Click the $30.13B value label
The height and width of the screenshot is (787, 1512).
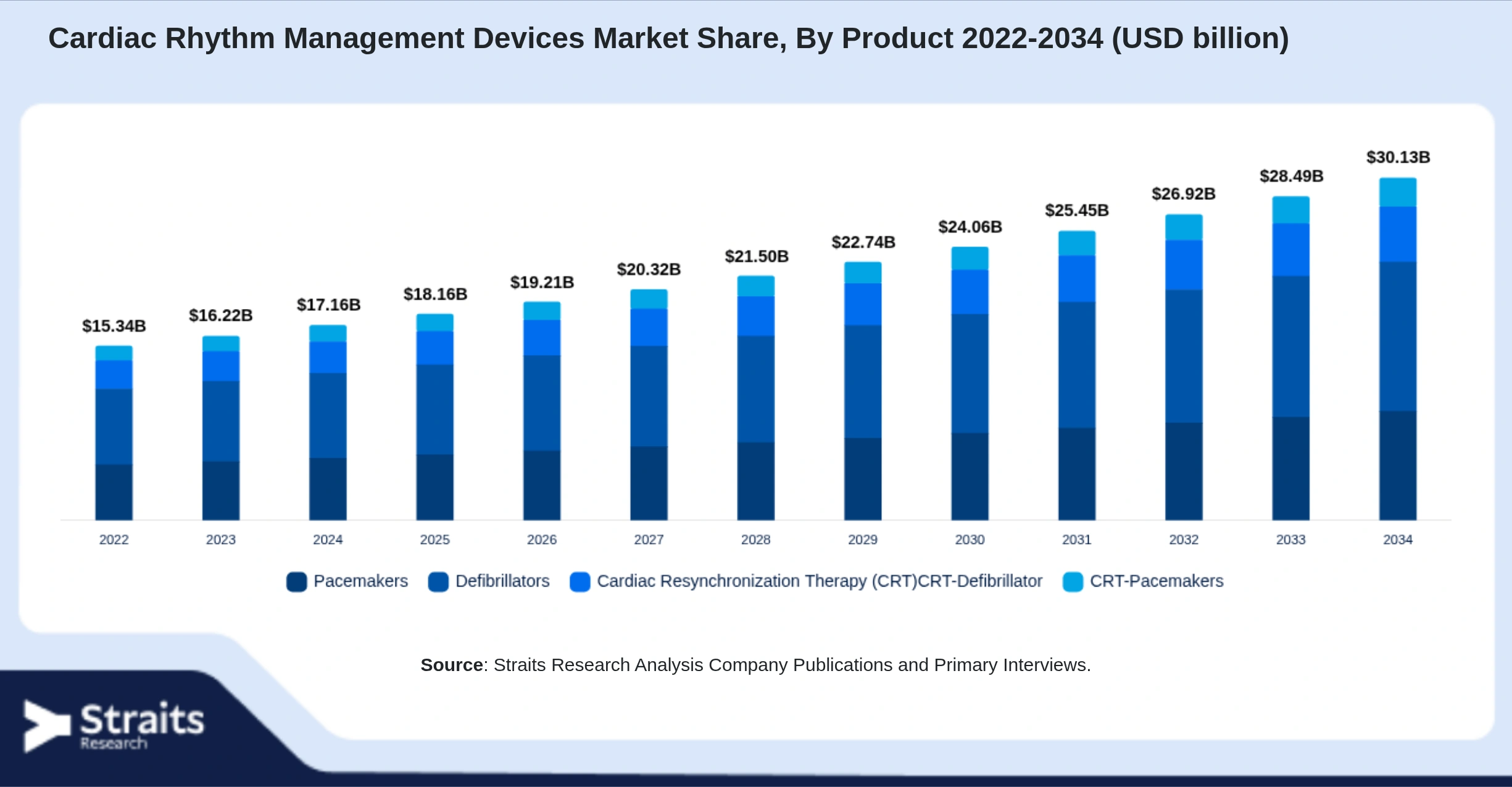(1398, 157)
